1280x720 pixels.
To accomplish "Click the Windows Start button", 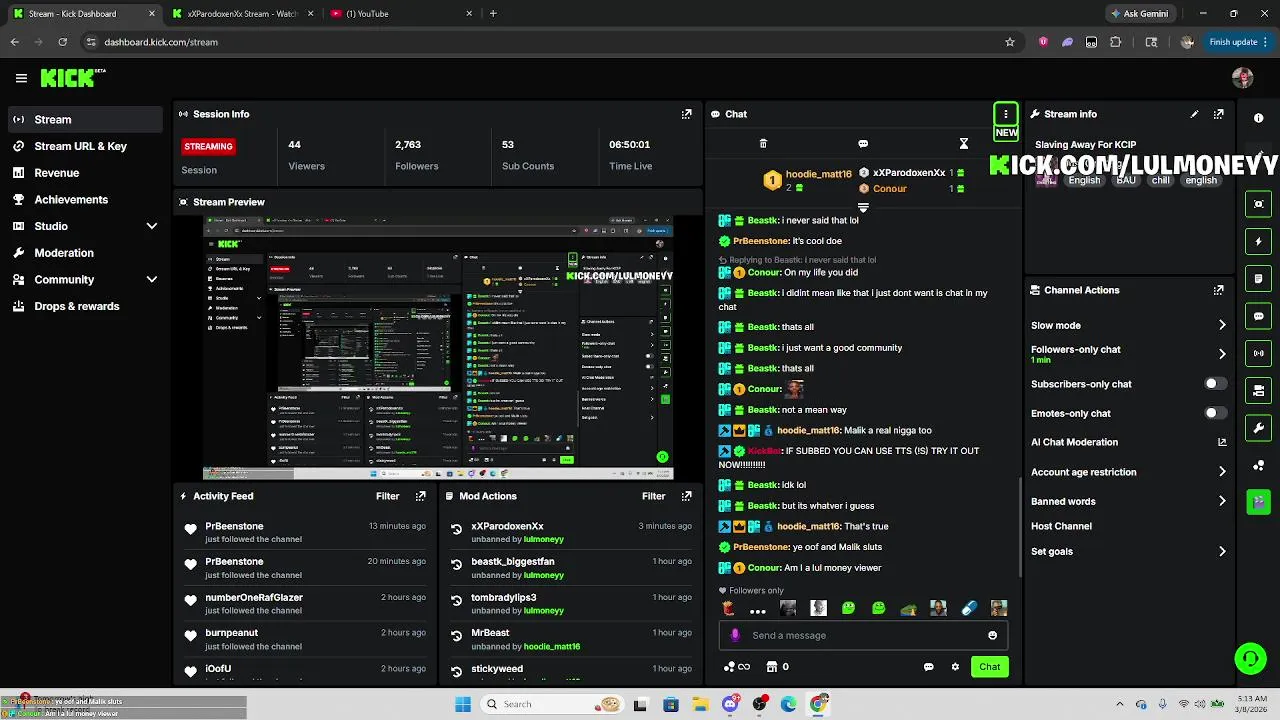I will [463, 704].
